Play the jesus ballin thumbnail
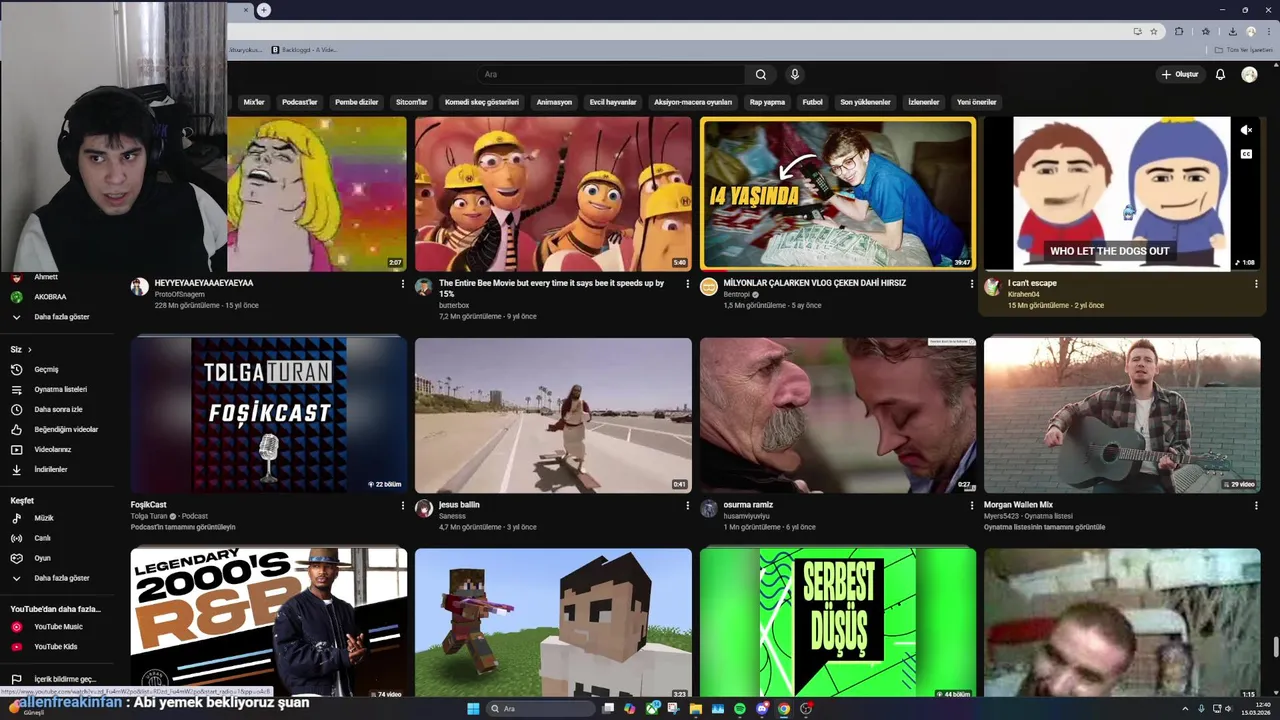The image size is (1280, 720). (553, 415)
